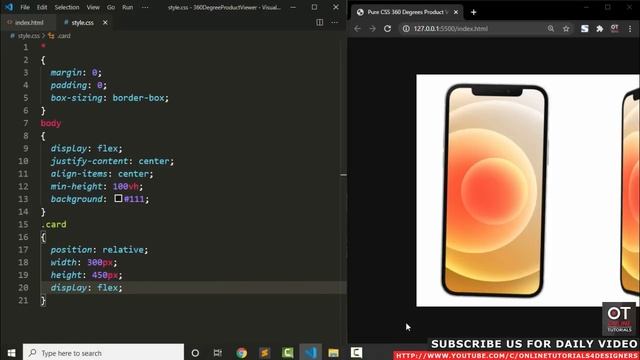Screen dimensions: 640x360
Task: Open Sublime Text from the taskbar
Action: point(264,353)
